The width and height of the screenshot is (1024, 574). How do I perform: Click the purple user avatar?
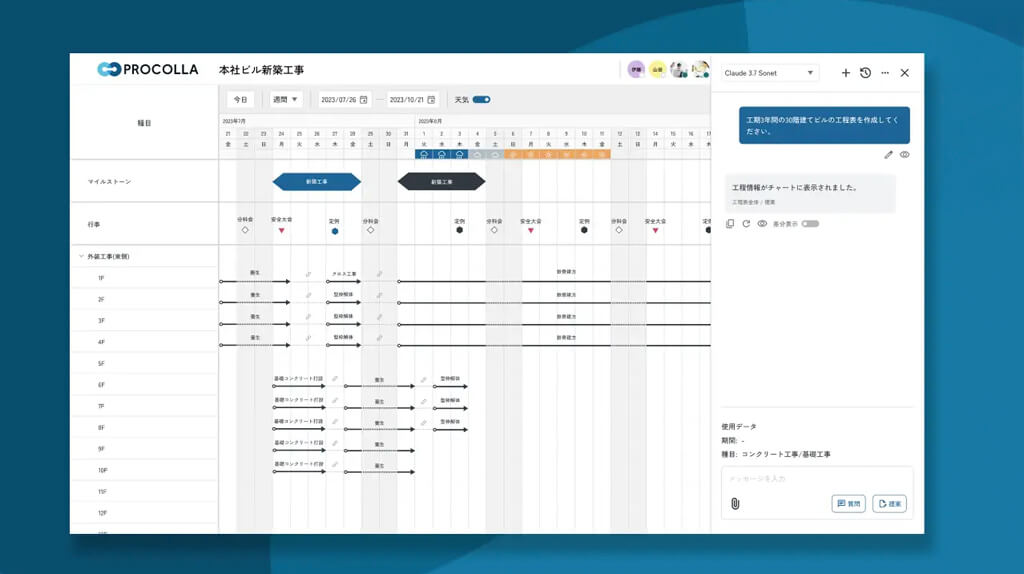click(x=636, y=69)
